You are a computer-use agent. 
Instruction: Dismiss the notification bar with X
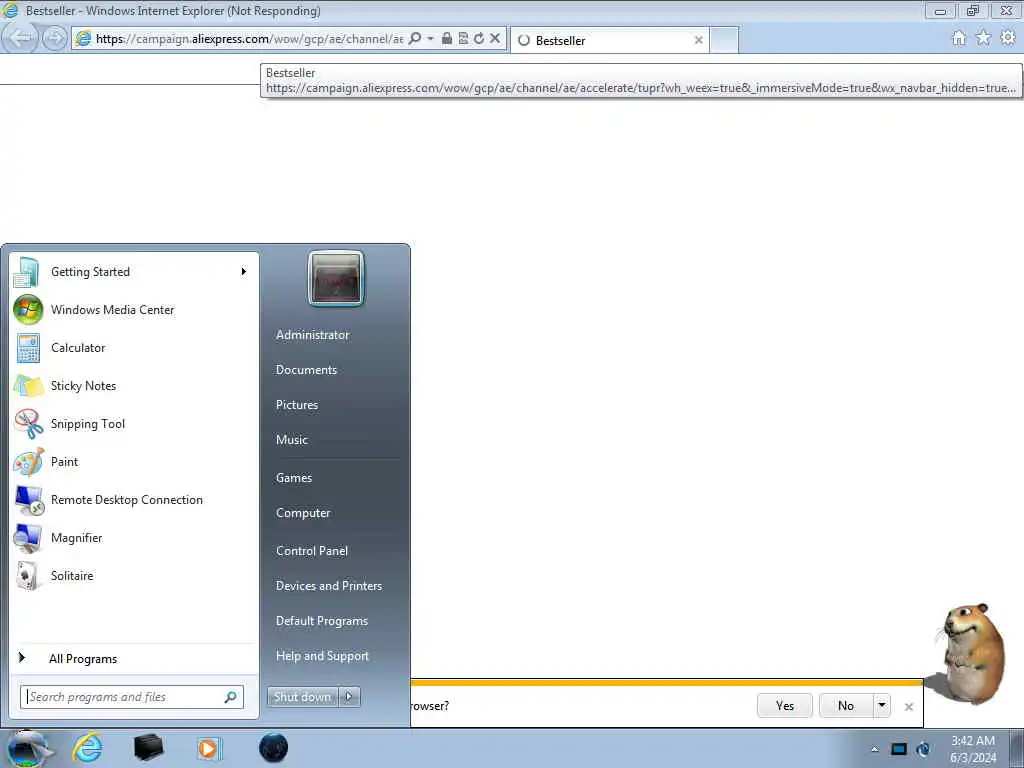tap(908, 707)
